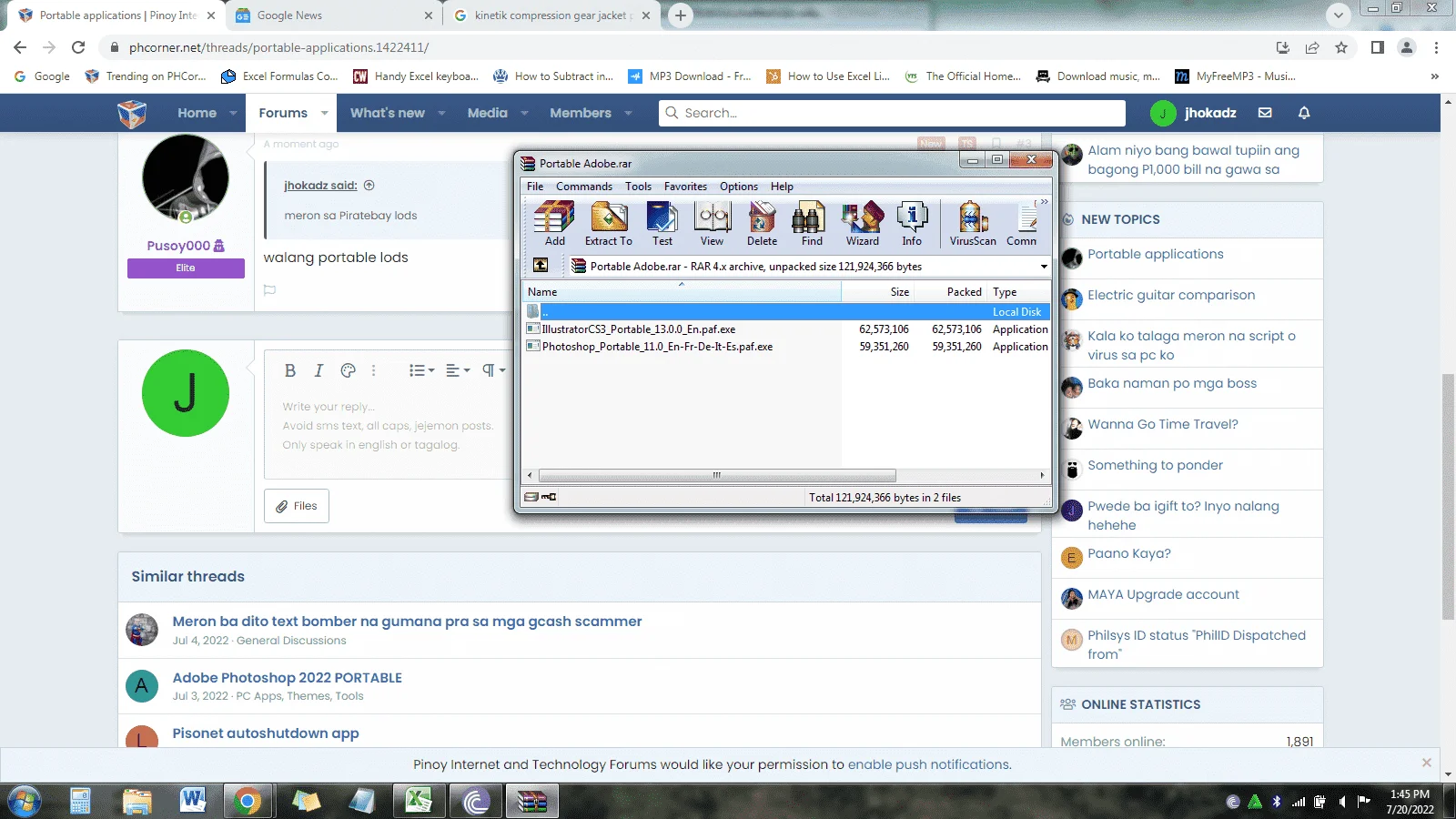Expand the Media menu arrow
Screen dimensions: 1456x819
(x=524, y=113)
